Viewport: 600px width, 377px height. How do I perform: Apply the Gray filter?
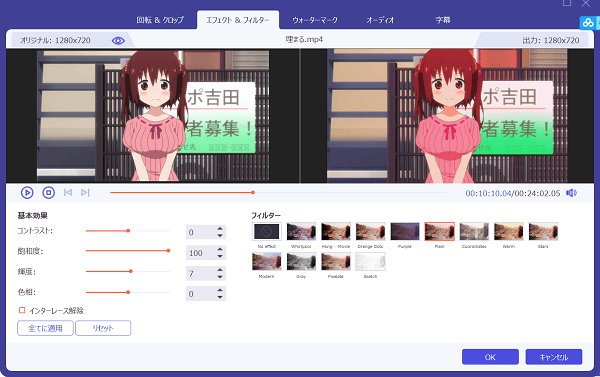(x=301, y=261)
